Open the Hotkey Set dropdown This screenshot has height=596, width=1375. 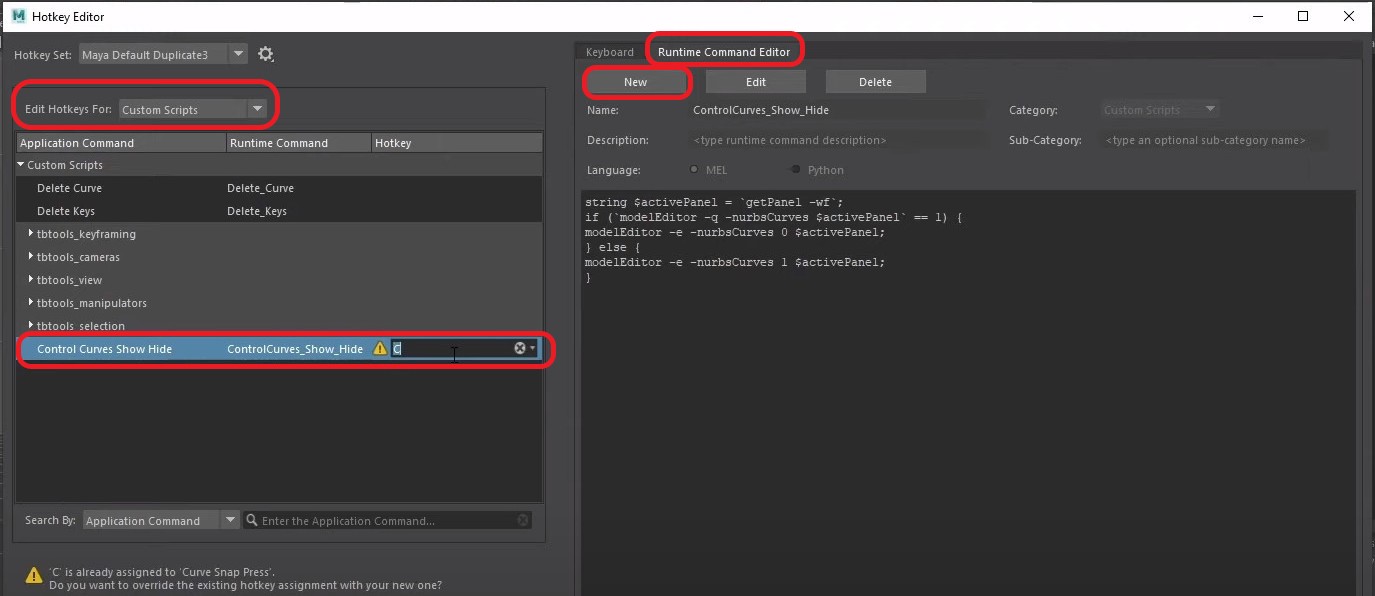[237, 54]
